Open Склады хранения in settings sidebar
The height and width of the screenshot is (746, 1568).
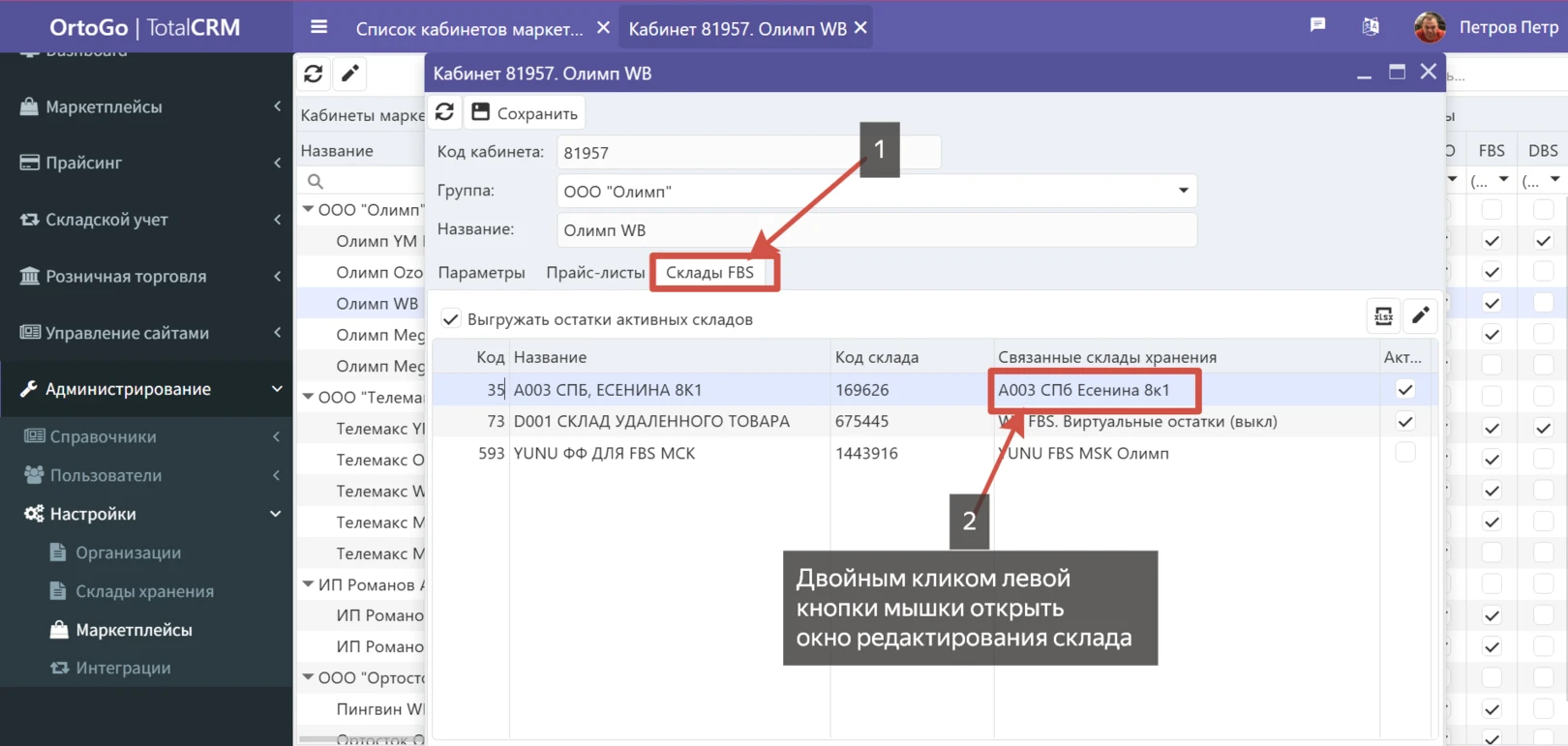click(144, 591)
